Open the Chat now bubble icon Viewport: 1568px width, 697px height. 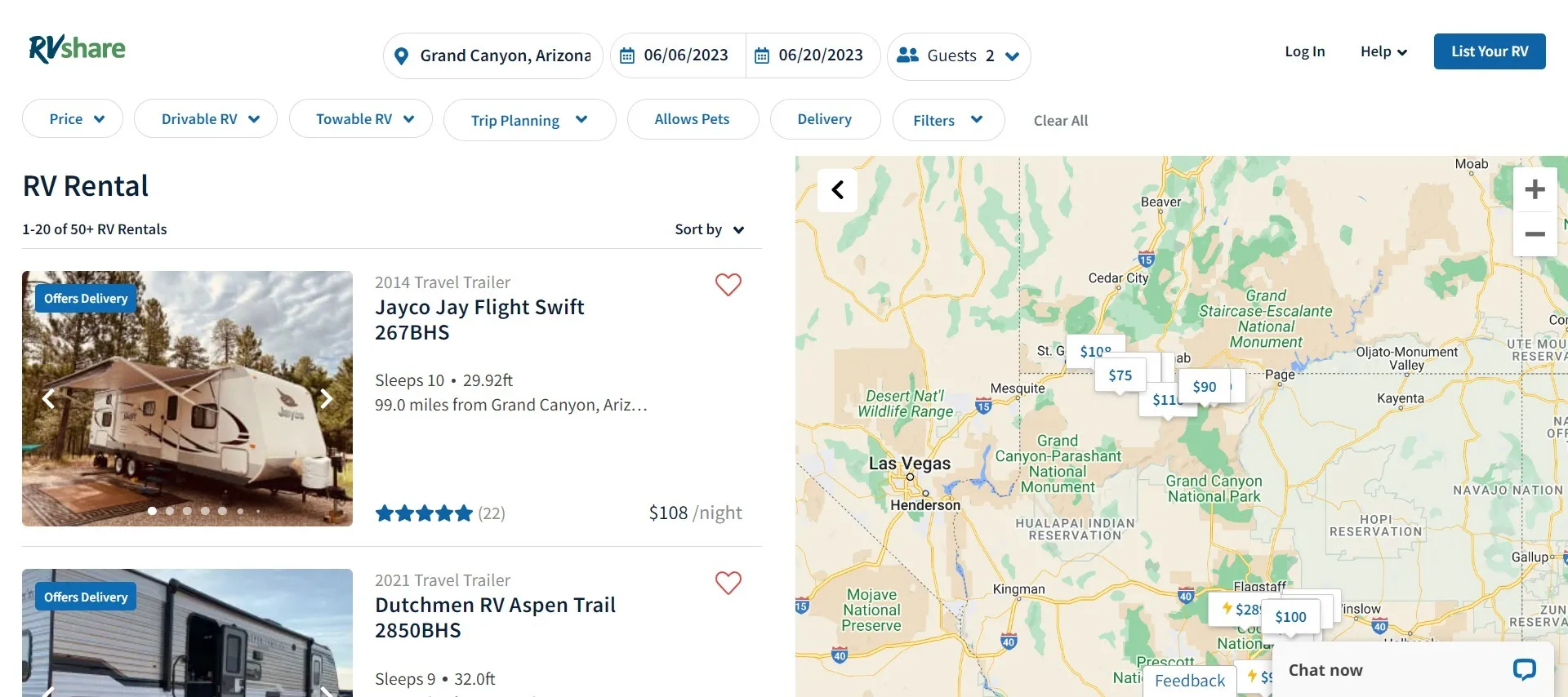click(x=1524, y=669)
